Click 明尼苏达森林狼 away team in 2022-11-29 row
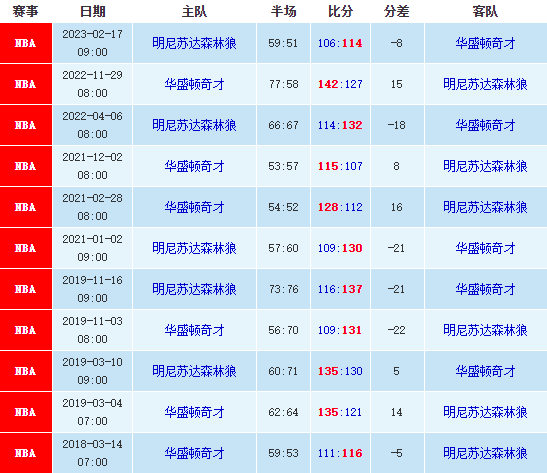 485,84
